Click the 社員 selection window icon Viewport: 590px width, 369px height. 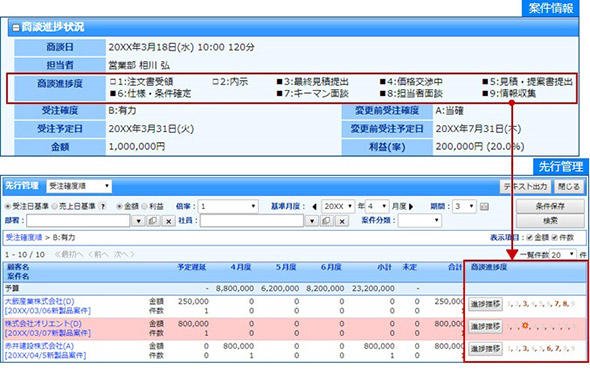click(x=327, y=221)
